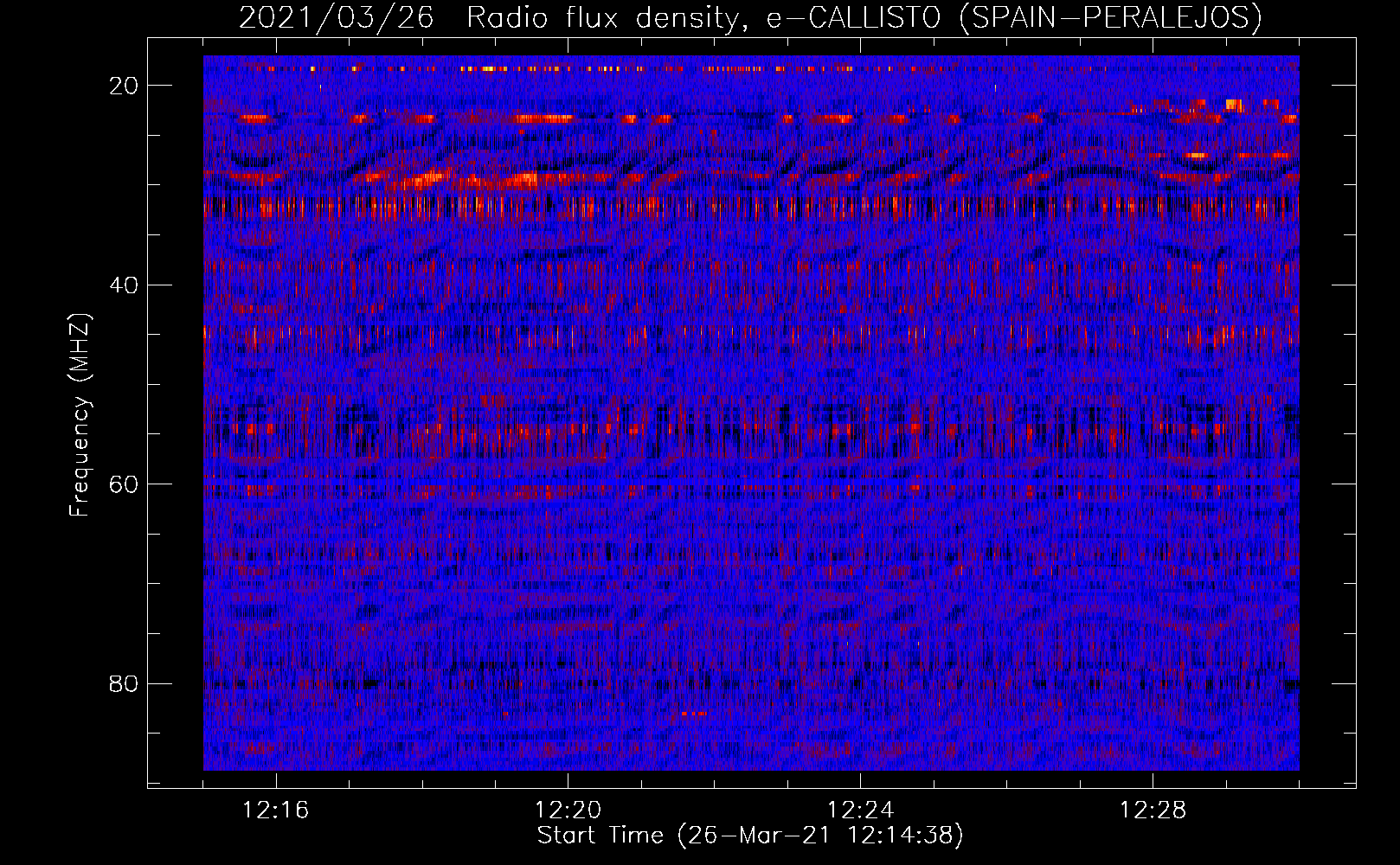The width and height of the screenshot is (1400, 865).
Task: Click the plot title '2021/03/26 Radio flux density'
Action: [750, 17]
